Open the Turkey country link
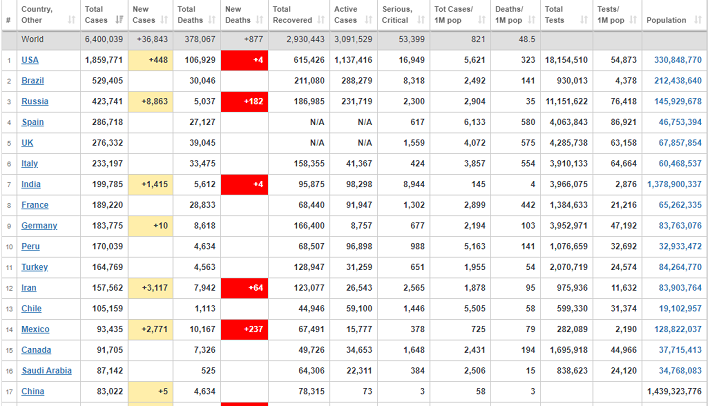 [x=34, y=267]
